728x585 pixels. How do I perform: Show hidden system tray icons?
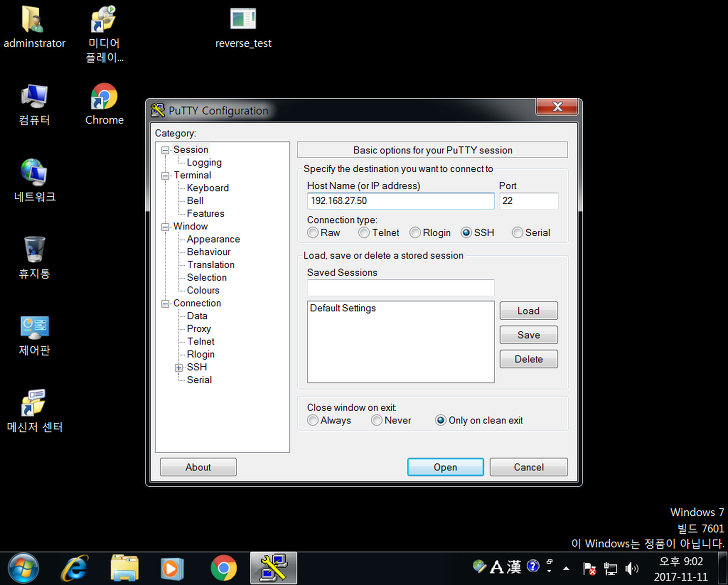click(566, 568)
